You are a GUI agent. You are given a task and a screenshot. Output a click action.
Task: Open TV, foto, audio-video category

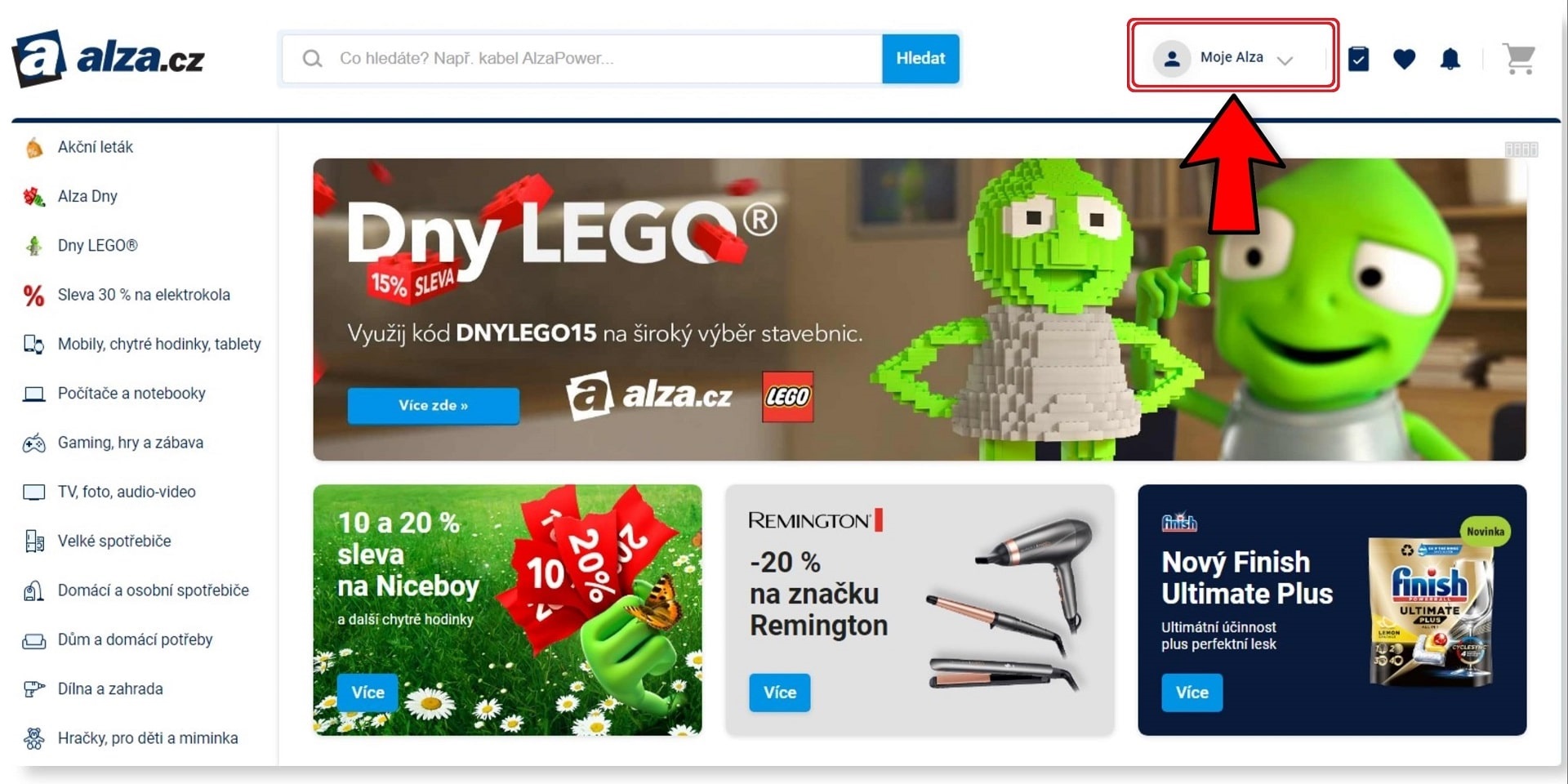[x=127, y=492]
